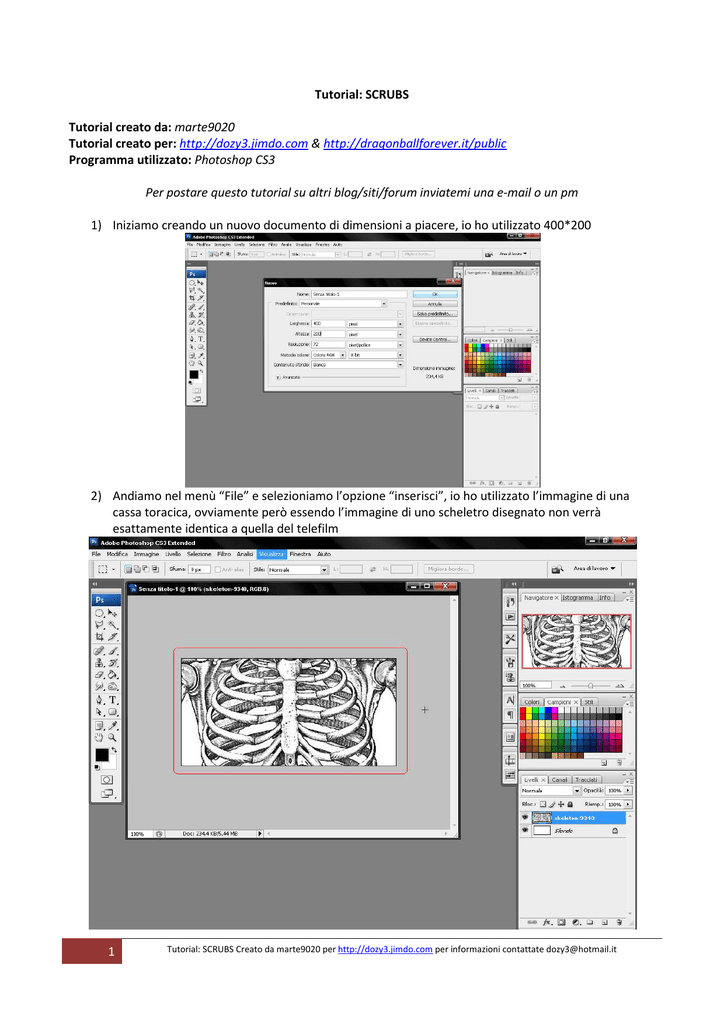724x1024 pixels.
Task: Open Filtro menu in ribcage Photoshop screenshot
Action: pyautogui.click(x=224, y=554)
